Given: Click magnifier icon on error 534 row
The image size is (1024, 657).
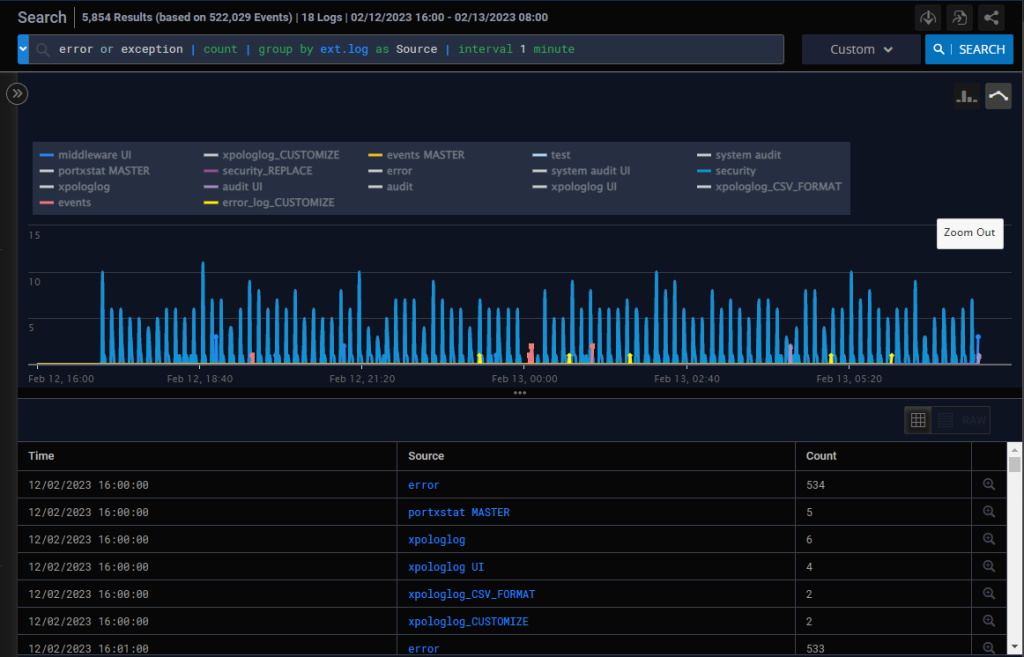Looking at the screenshot, I should 989,484.
